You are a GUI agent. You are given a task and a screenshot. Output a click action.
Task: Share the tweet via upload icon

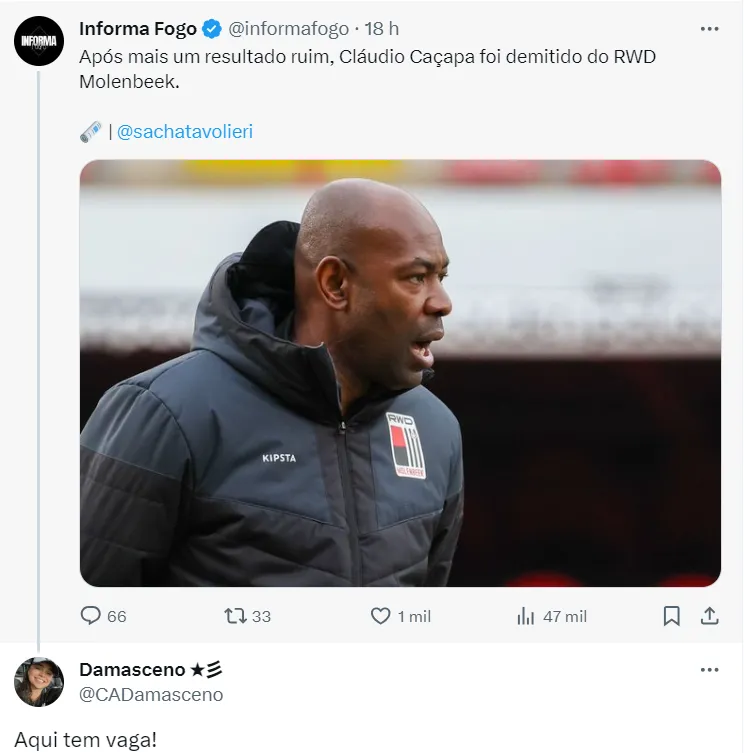709,616
